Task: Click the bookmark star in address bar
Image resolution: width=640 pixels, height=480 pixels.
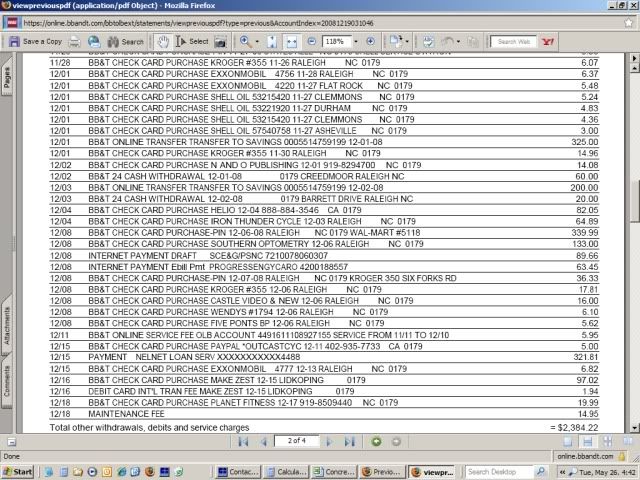Action: pyautogui.click(x=629, y=23)
